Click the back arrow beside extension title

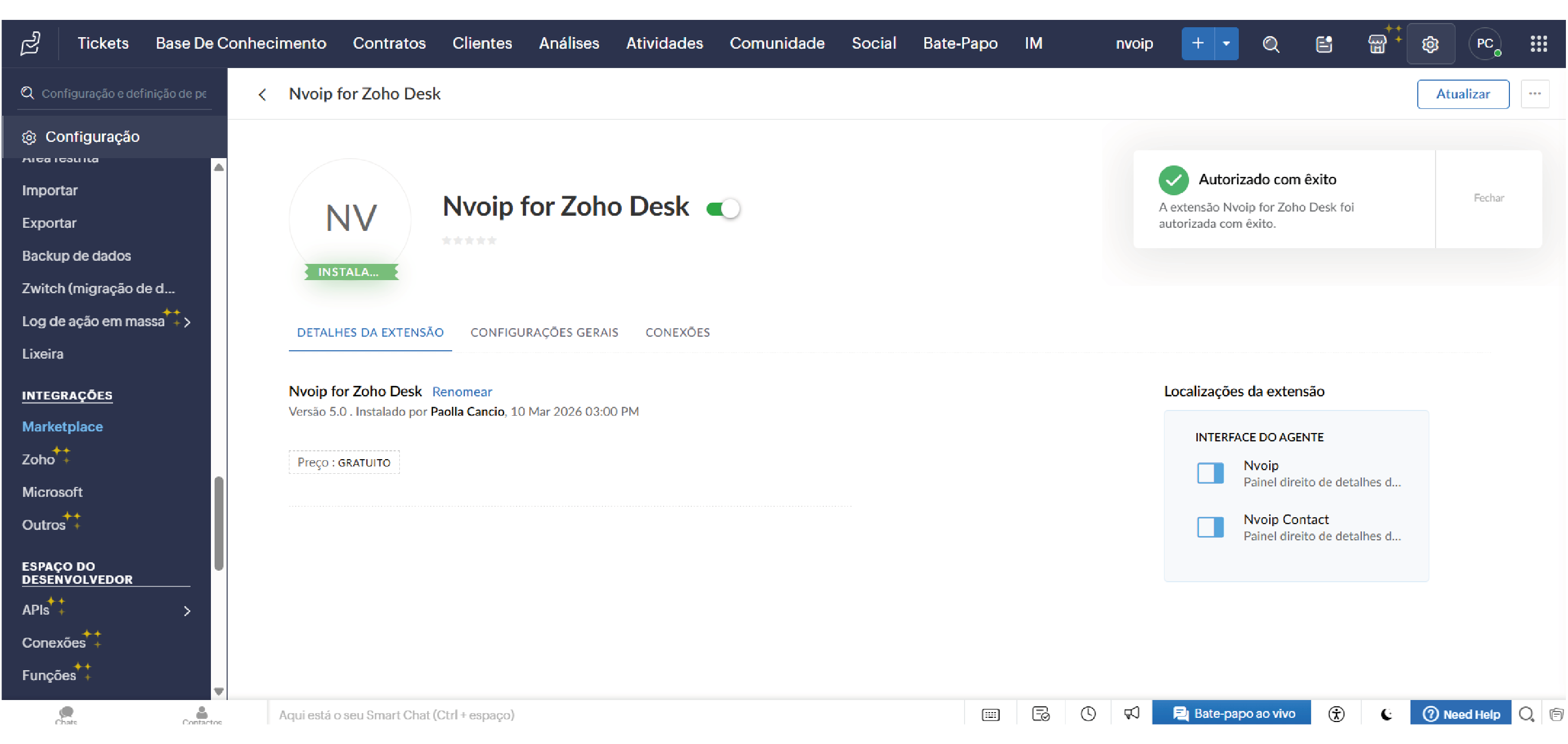click(262, 94)
